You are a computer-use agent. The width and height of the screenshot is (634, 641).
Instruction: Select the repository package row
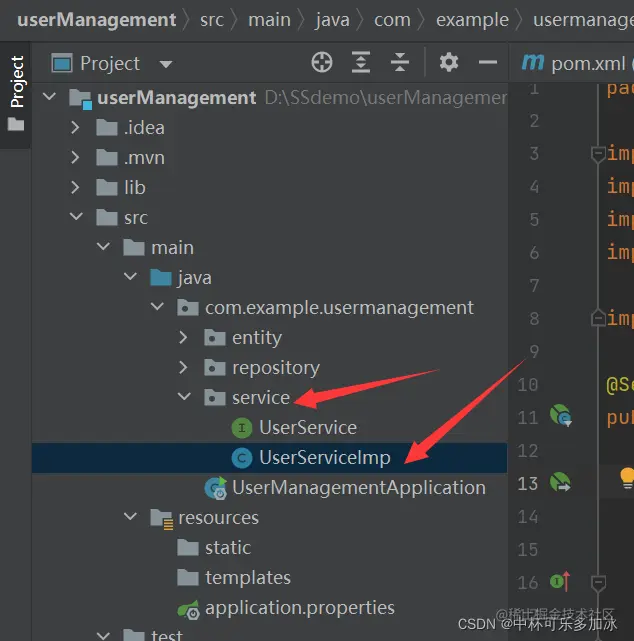(x=270, y=368)
